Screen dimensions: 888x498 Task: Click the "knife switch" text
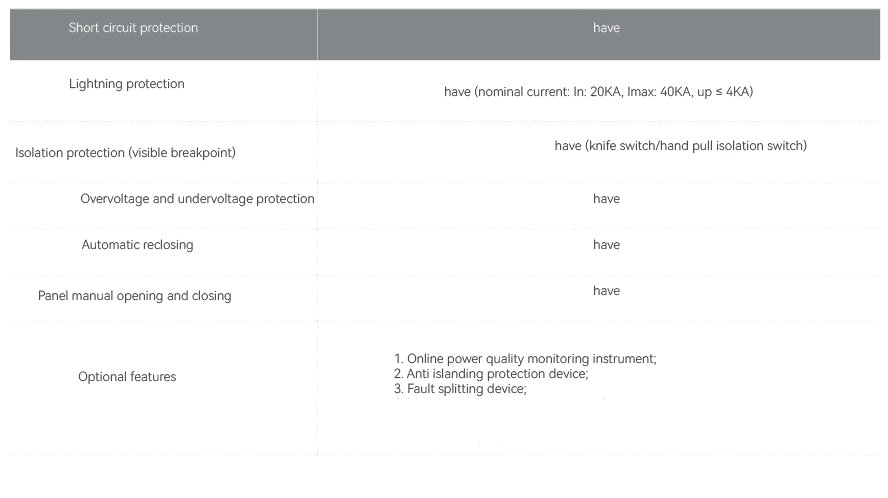(x=626, y=146)
